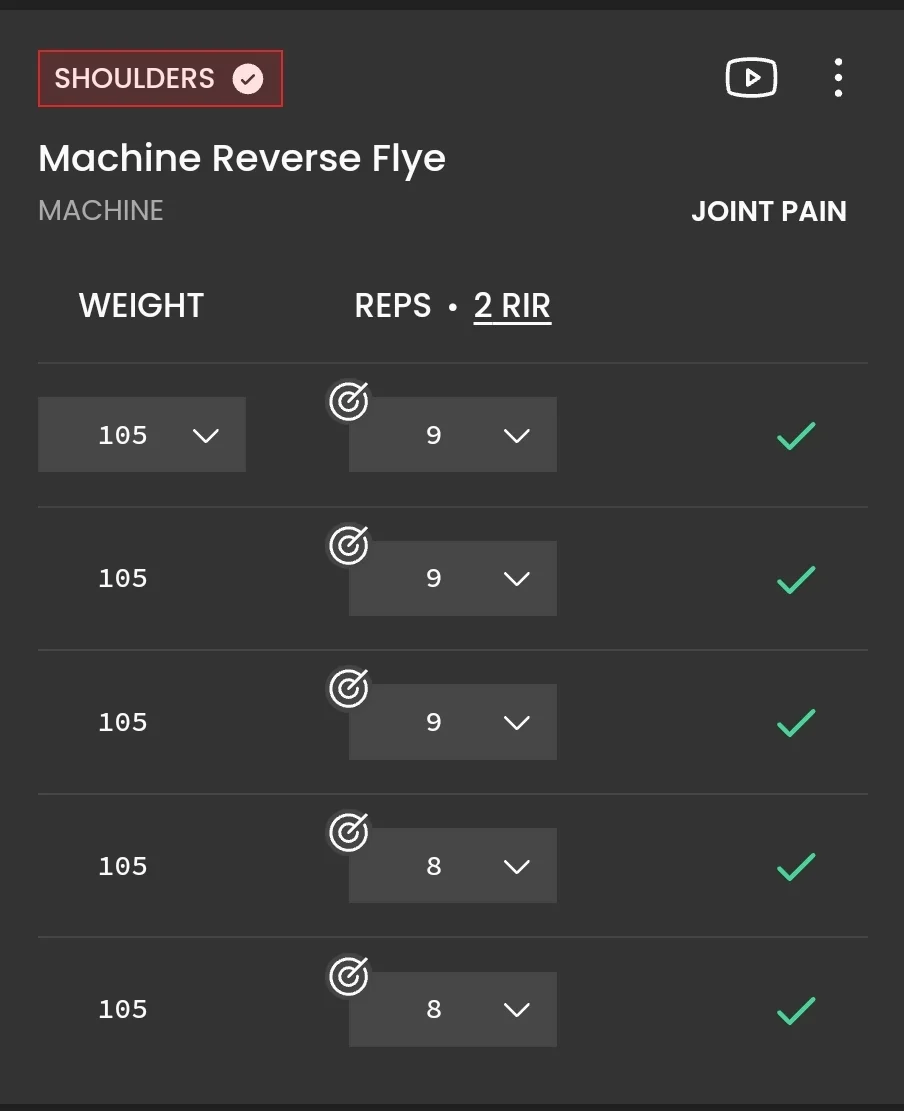Open the 2 RIR link
This screenshot has width=904, height=1111.
(512, 306)
